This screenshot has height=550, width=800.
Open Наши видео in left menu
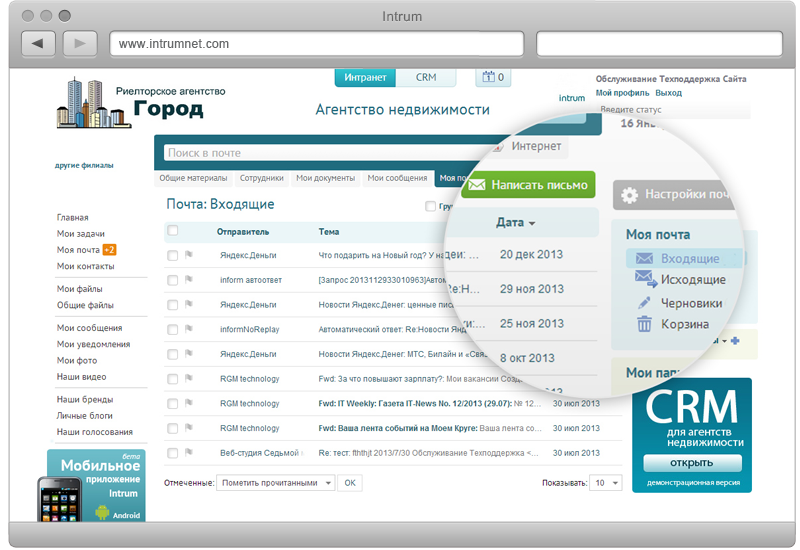click(82, 377)
